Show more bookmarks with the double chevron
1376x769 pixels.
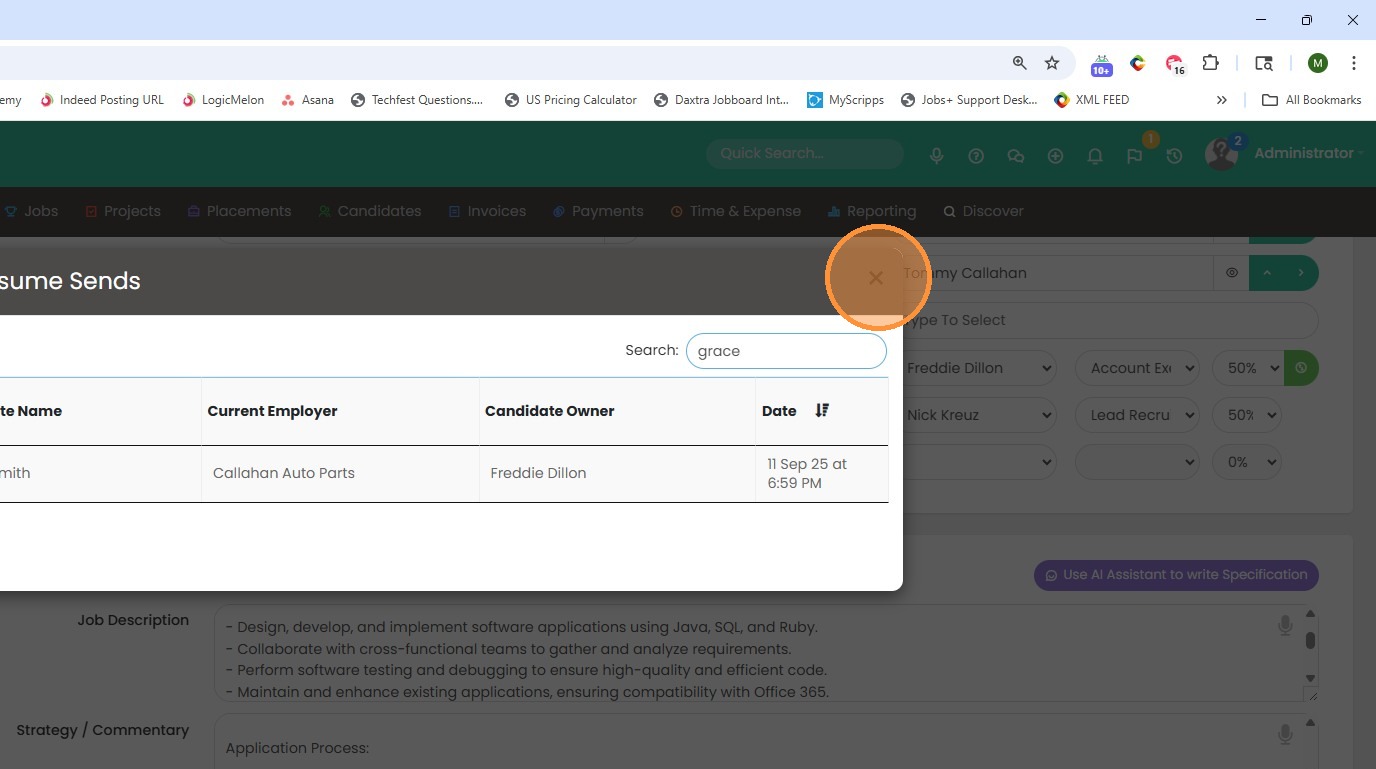click(1221, 100)
